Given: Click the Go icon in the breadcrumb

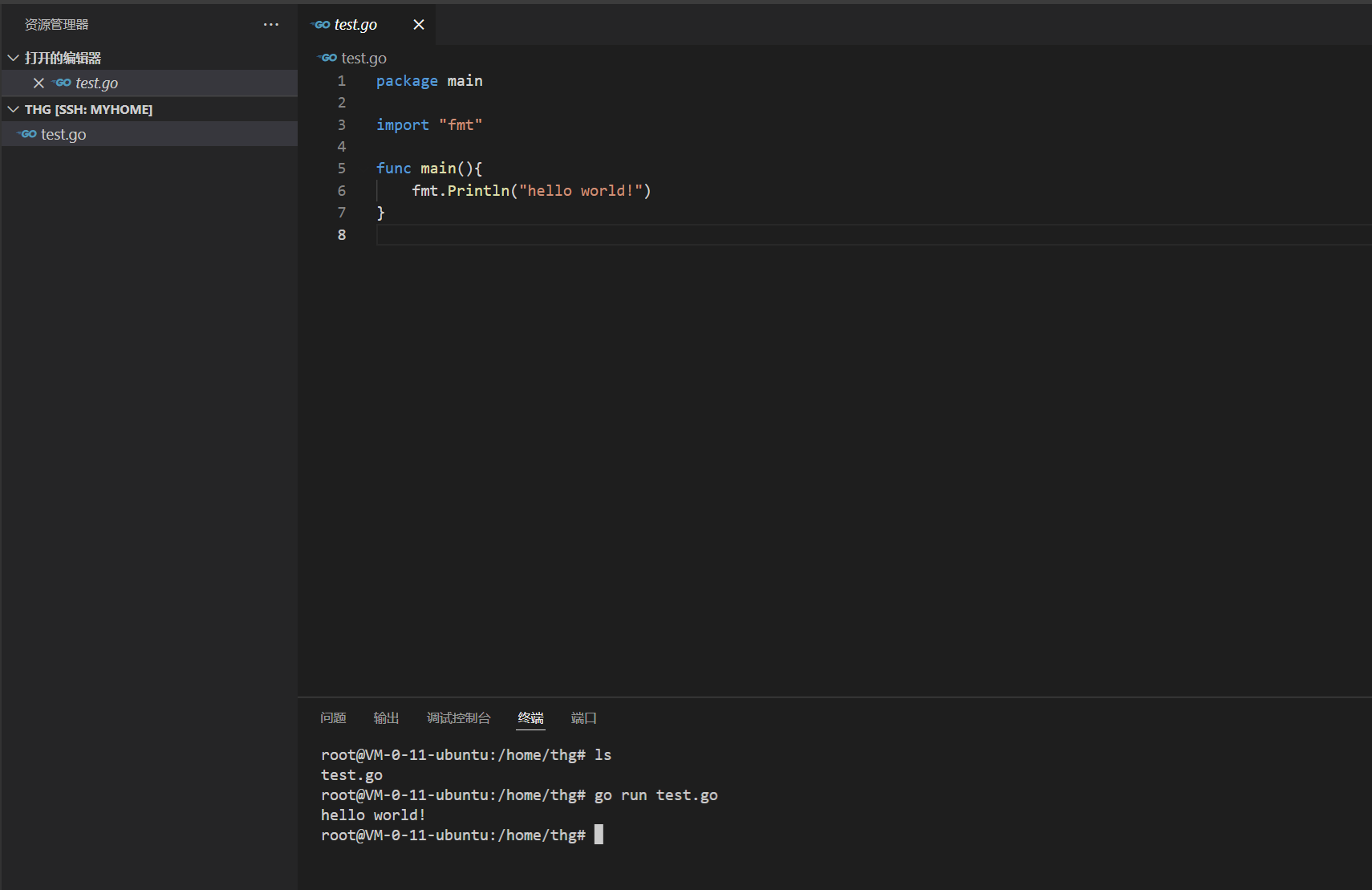Looking at the screenshot, I should pyautogui.click(x=328, y=58).
